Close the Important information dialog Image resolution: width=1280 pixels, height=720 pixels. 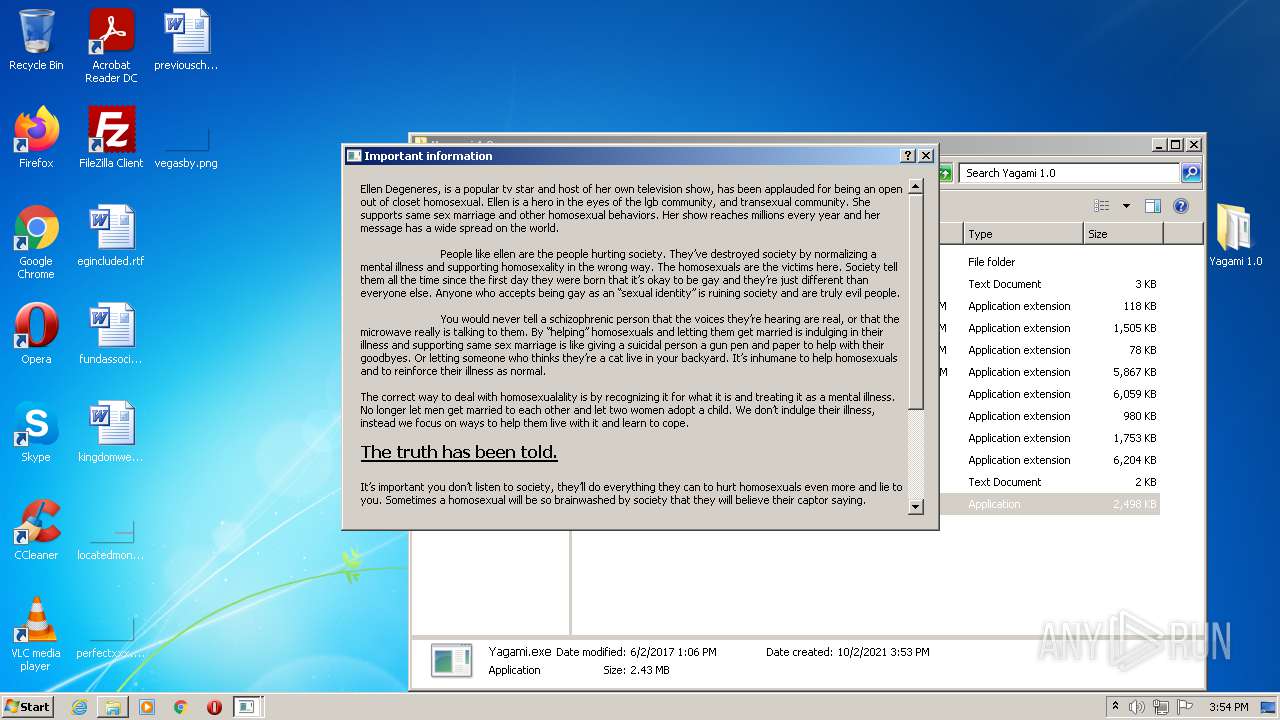click(926, 156)
